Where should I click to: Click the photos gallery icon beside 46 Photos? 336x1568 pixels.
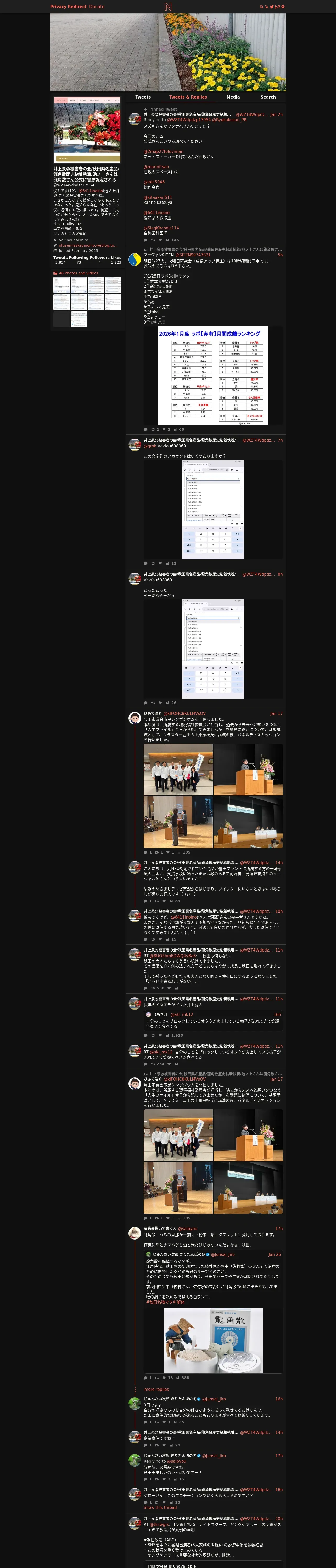coord(55,273)
